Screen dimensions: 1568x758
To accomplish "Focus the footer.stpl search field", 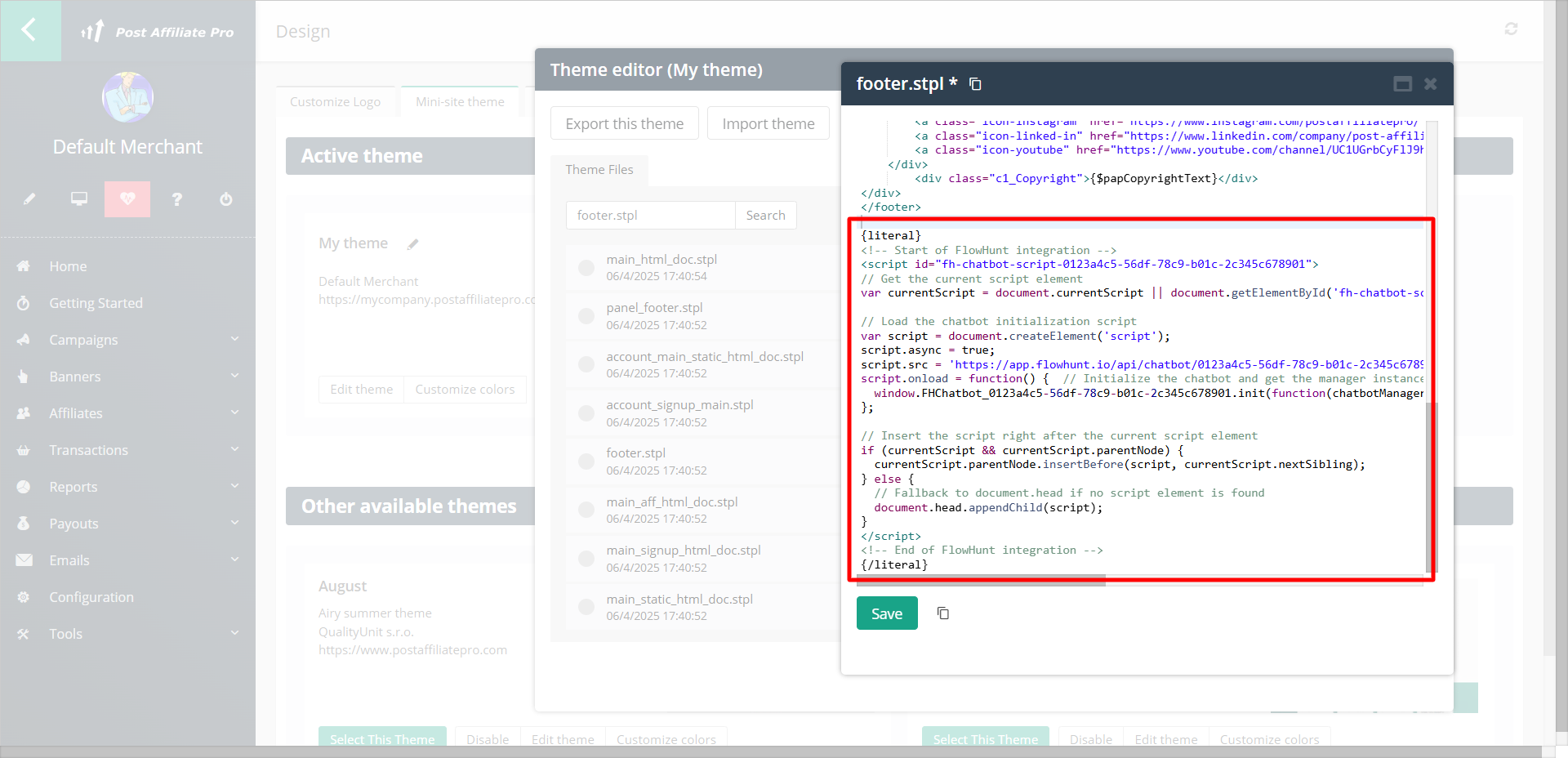I will [x=651, y=216].
